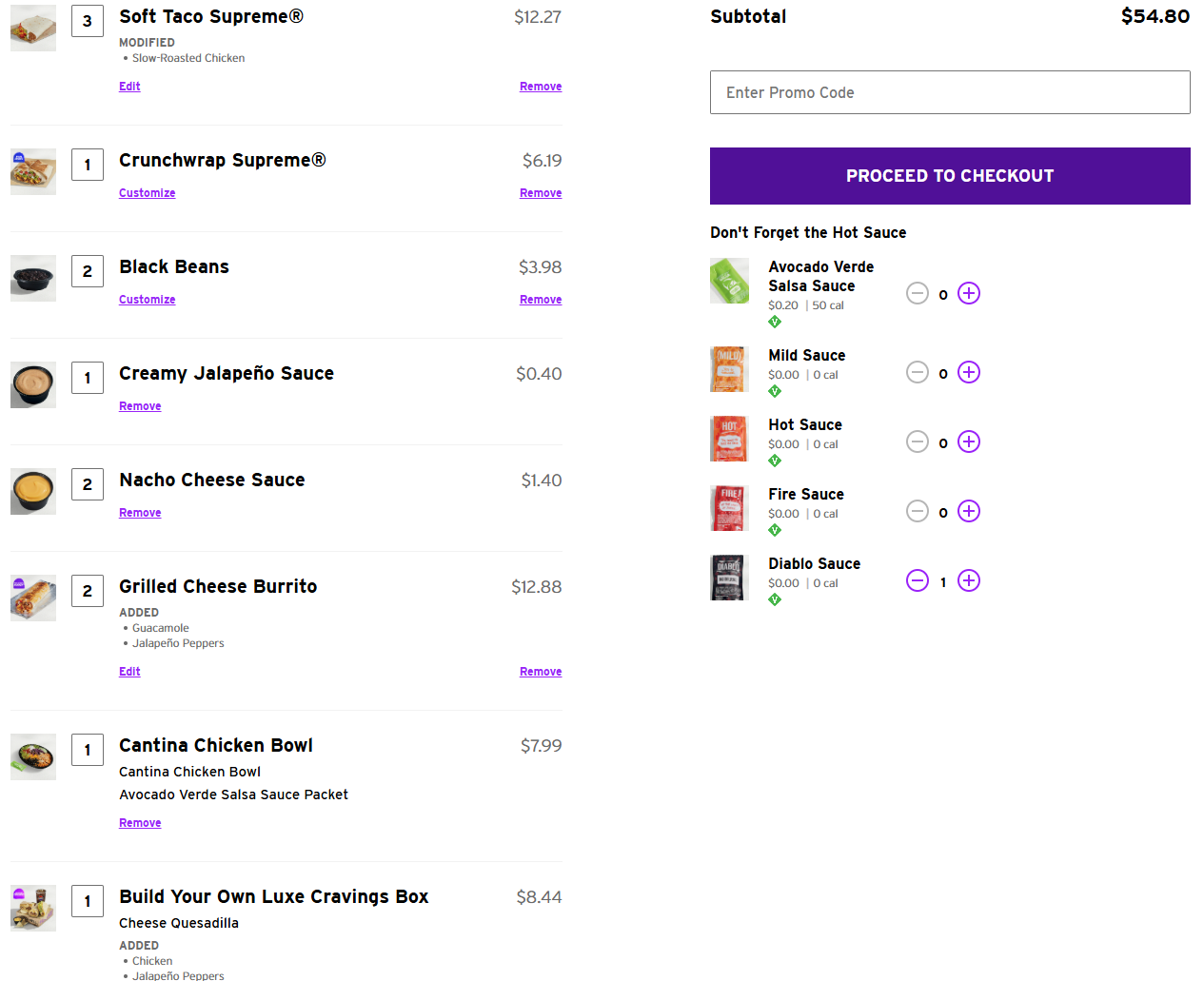The image size is (1204, 981).
Task: Open Fire Sauce packet image
Action: point(730,508)
